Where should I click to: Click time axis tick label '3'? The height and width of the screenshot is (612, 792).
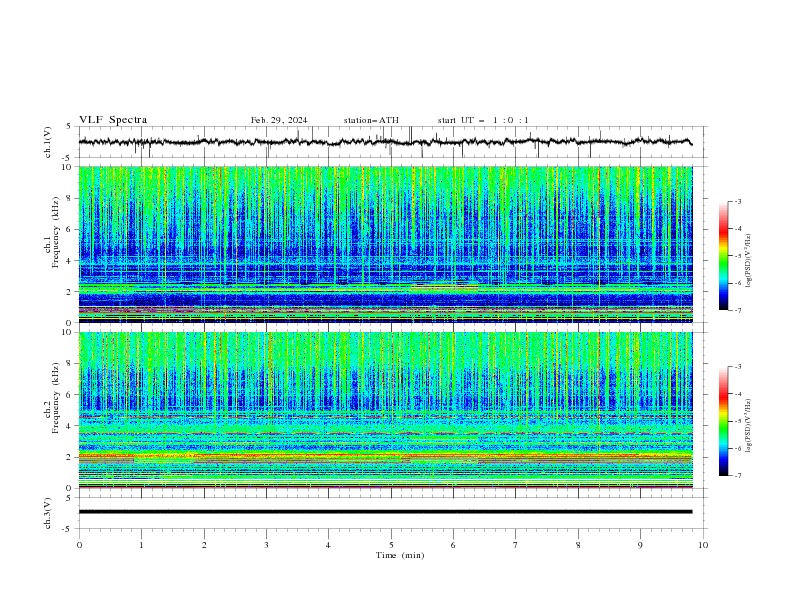[x=266, y=545]
